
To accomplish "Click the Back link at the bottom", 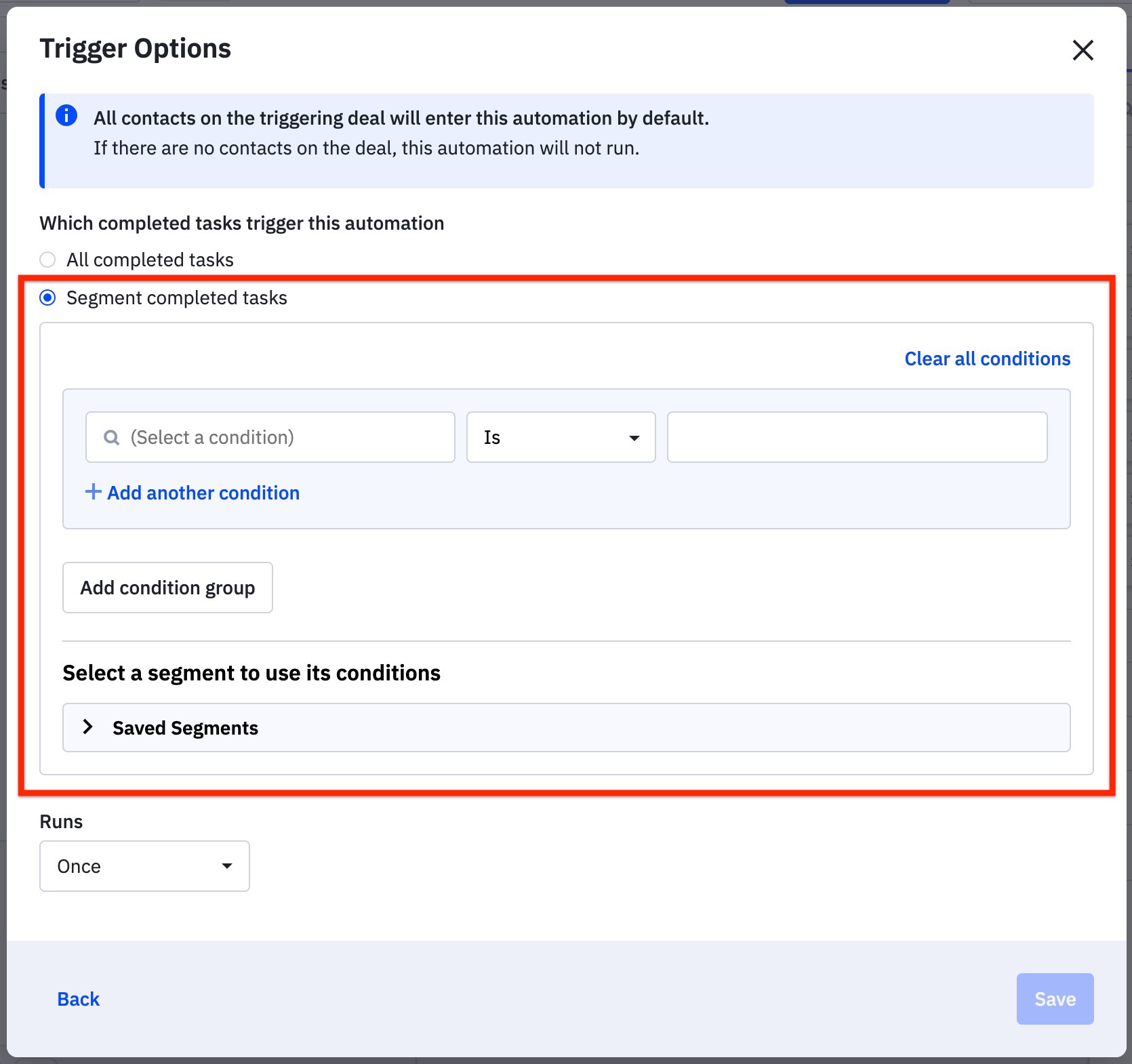I will click(78, 998).
